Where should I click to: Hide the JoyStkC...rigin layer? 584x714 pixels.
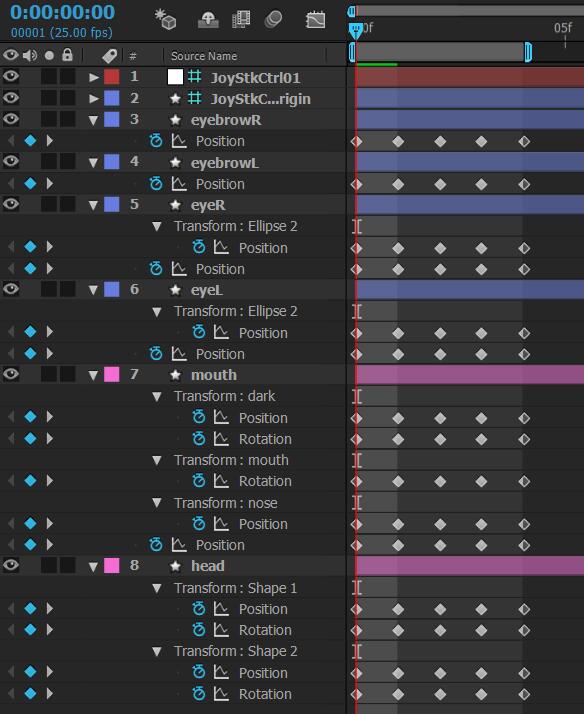[11, 98]
